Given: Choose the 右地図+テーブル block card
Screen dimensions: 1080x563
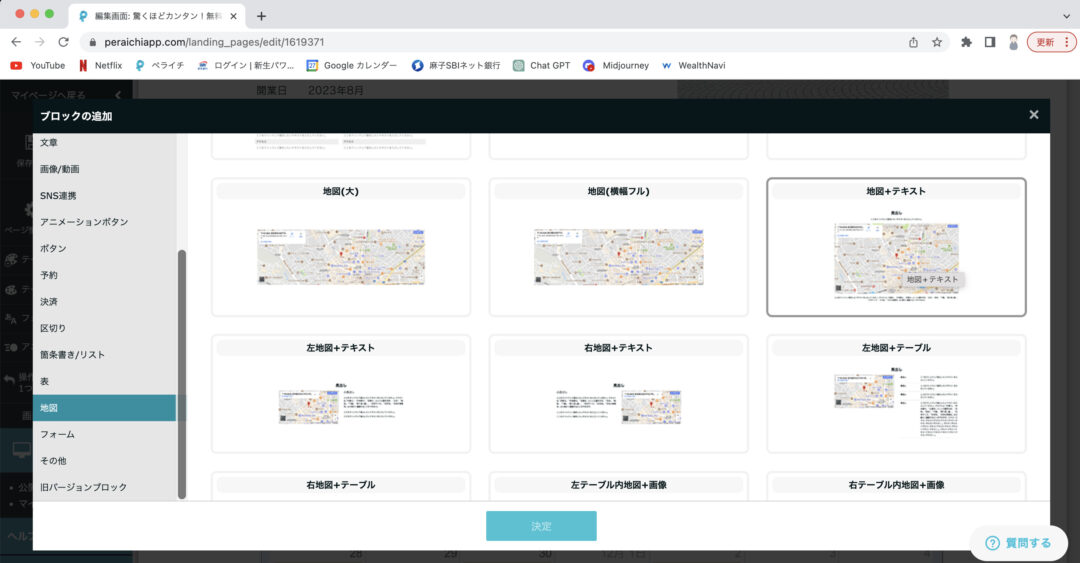Looking at the screenshot, I should [x=341, y=486].
